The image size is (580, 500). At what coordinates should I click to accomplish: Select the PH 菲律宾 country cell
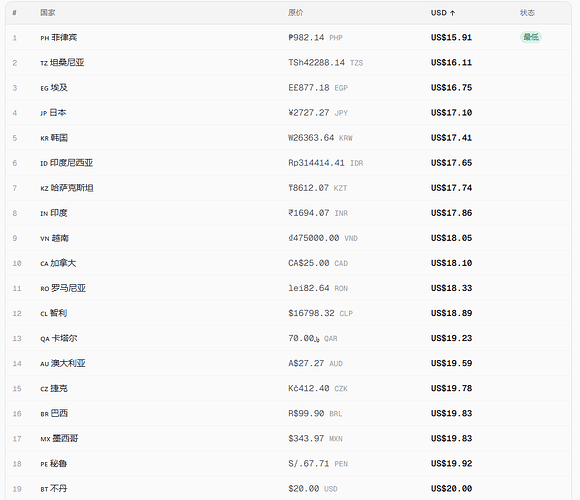(59, 38)
